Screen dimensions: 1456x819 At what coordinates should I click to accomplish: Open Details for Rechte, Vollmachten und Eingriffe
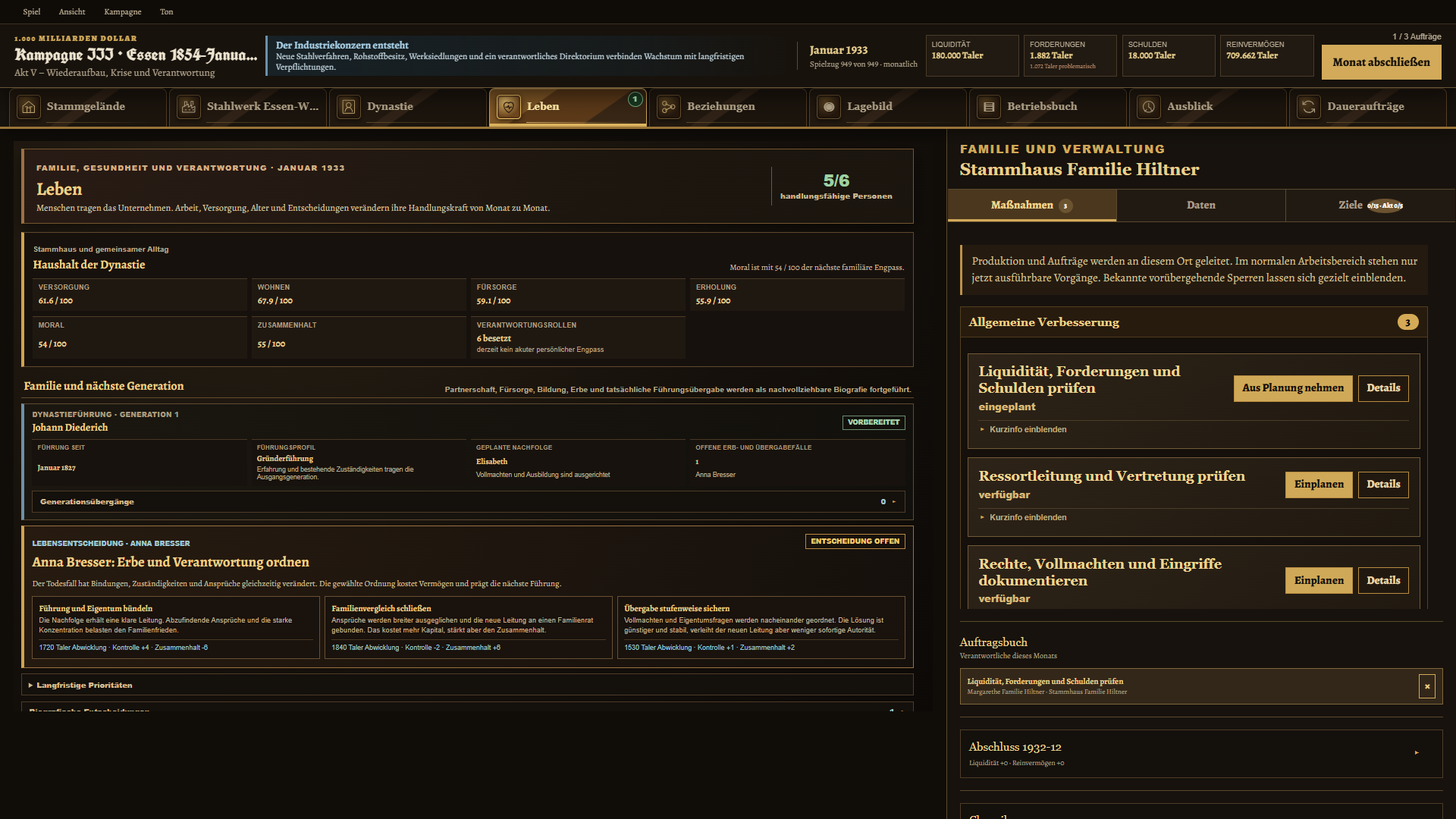(1383, 581)
